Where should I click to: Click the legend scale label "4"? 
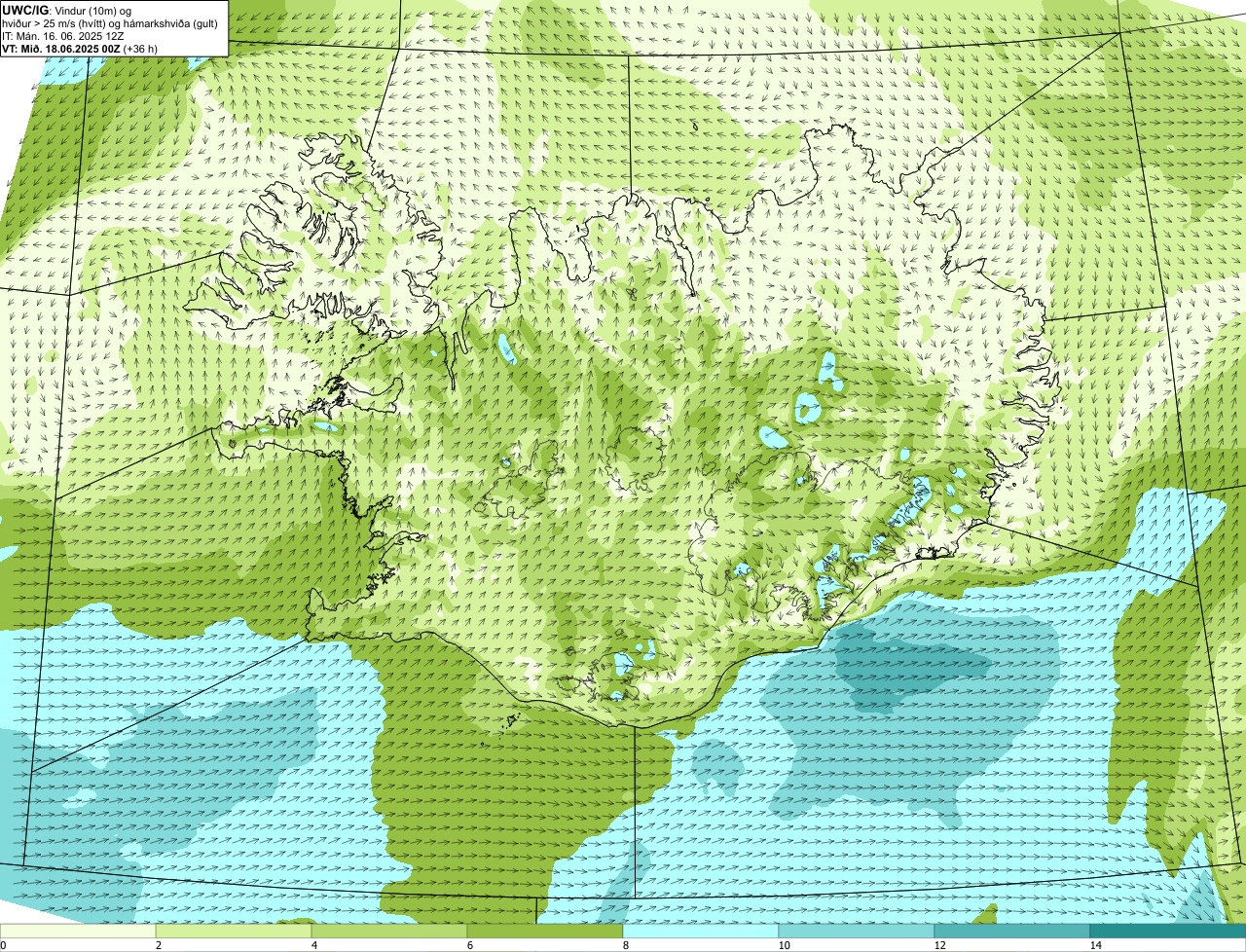coord(313,945)
